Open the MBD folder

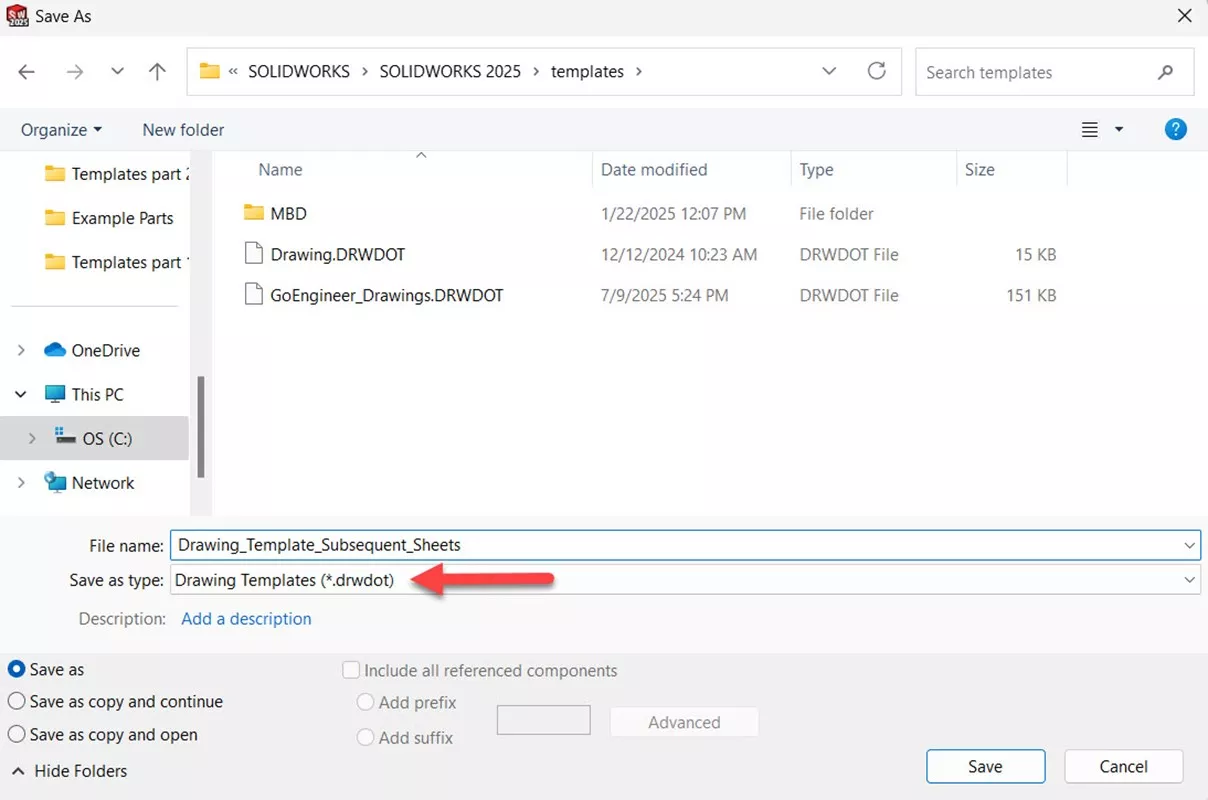(x=288, y=213)
